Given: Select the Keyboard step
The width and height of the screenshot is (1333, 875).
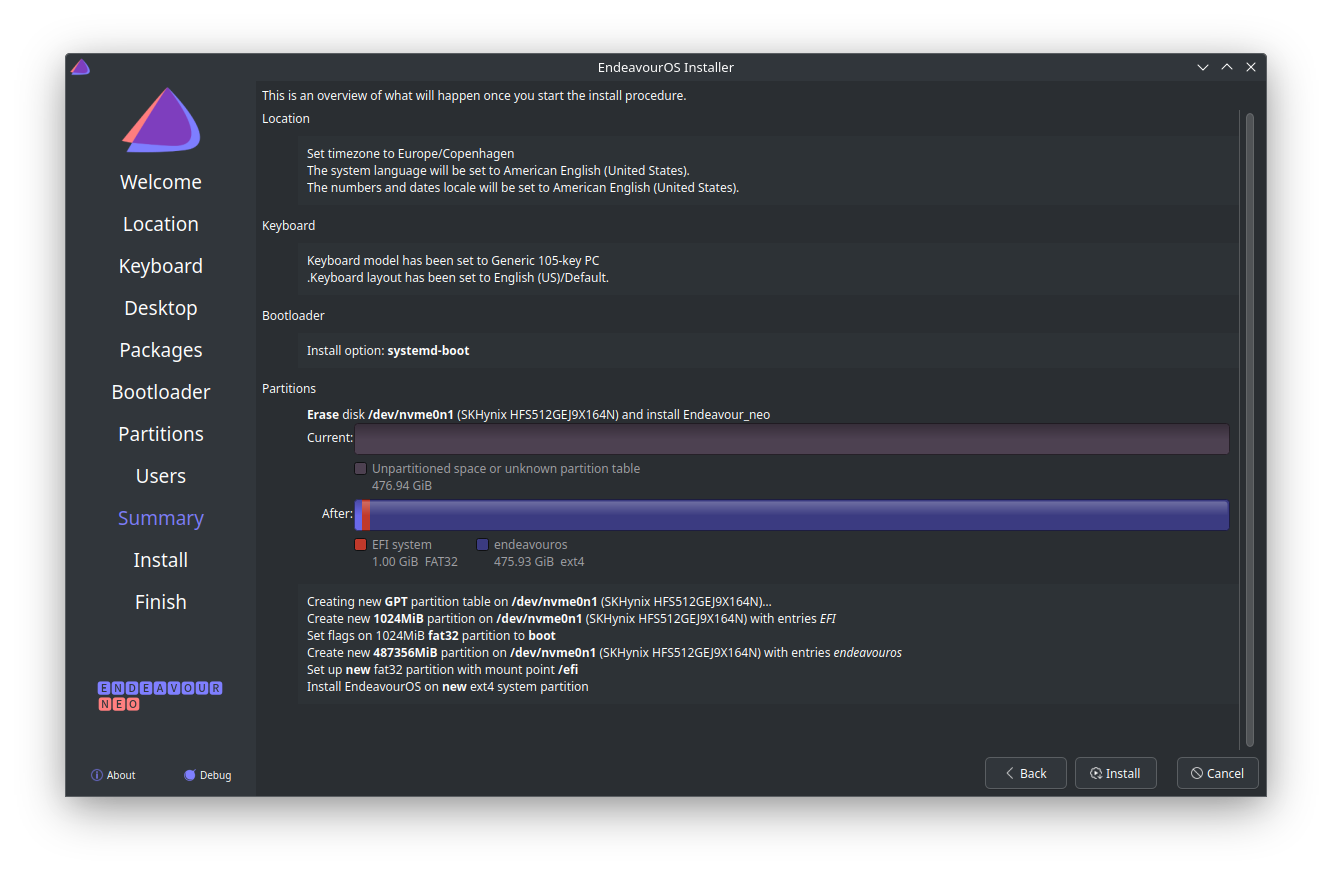Looking at the screenshot, I should 161,266.
